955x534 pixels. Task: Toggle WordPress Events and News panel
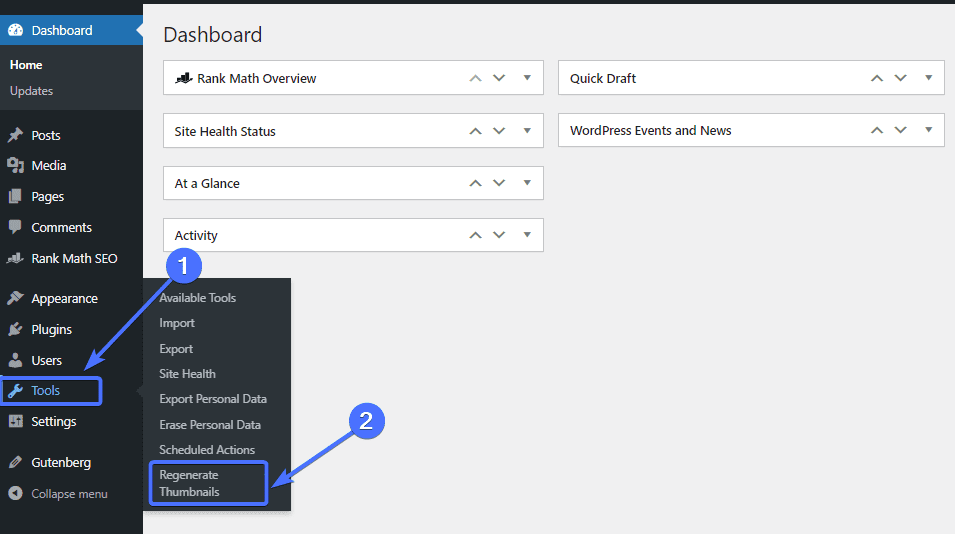point(928,130)
